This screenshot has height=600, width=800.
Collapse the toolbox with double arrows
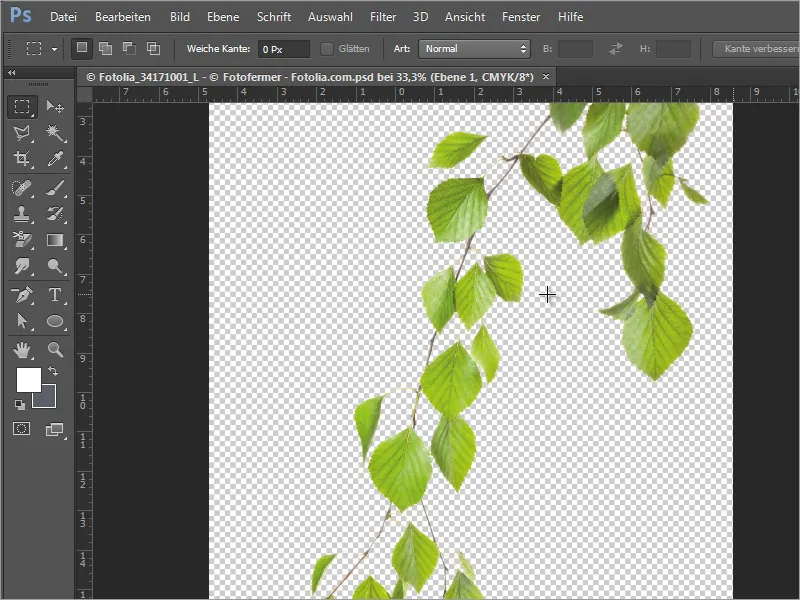coord(12,72)
